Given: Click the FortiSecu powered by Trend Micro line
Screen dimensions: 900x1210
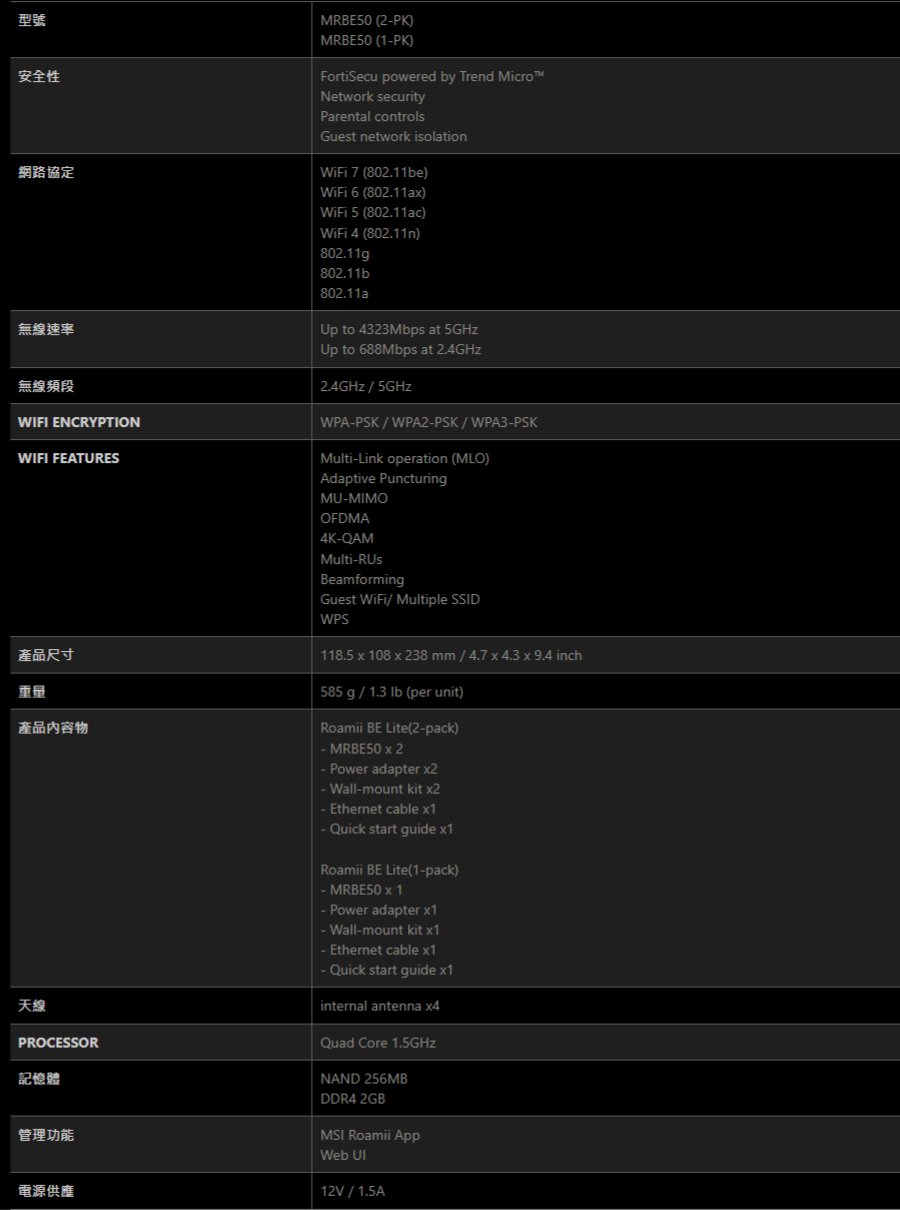Looking at the screenshot, I should pyautogui.click(x=432, y=76).
